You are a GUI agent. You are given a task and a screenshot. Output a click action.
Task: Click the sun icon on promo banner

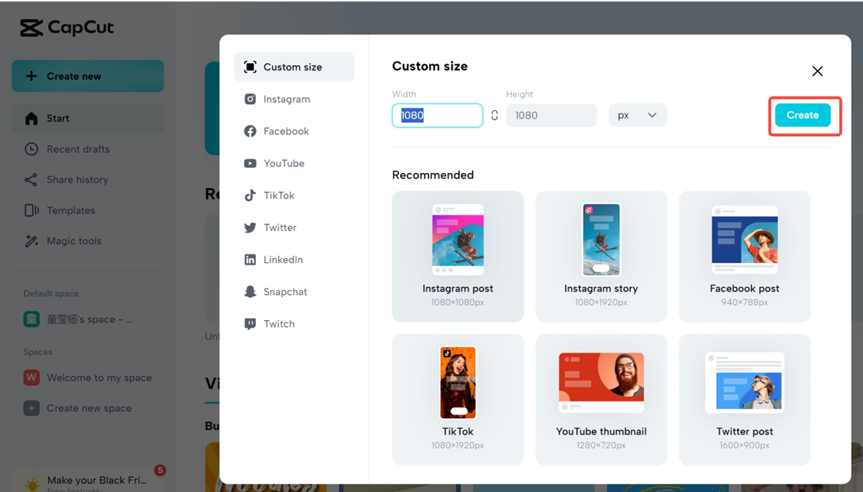(32, 484)
